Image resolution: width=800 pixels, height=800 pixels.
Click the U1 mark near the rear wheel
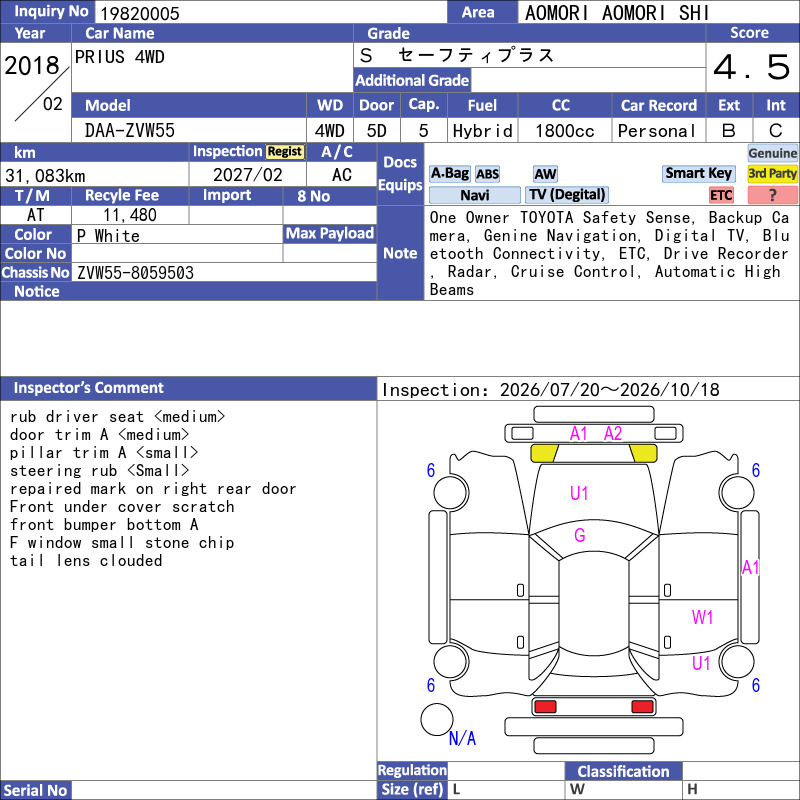pyautogui.click(x=701, y=663)
